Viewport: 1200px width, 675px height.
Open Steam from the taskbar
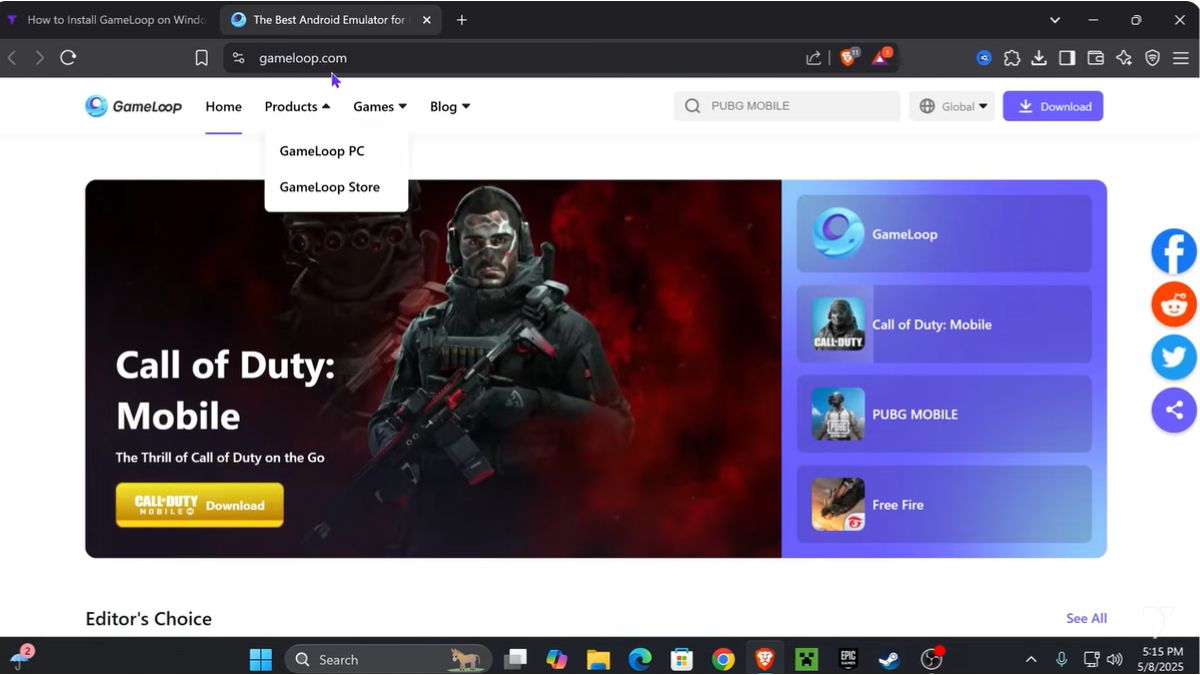coord(888,659)
